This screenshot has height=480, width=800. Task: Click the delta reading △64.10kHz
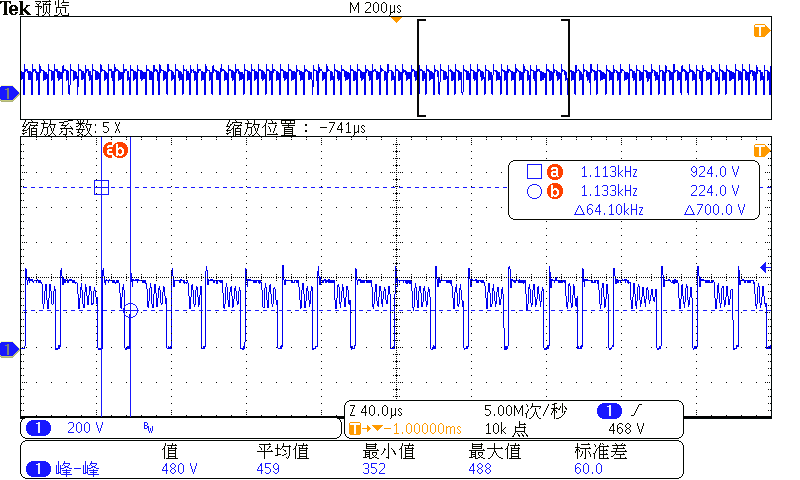pos(609,210)
